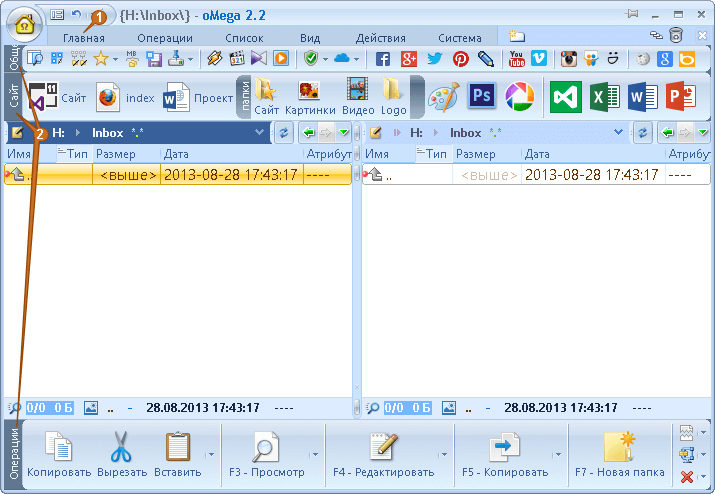This screenshot has height=494, width=715.
Task: Launch the Photoshop Ps icon
Action: pos(482,96)
